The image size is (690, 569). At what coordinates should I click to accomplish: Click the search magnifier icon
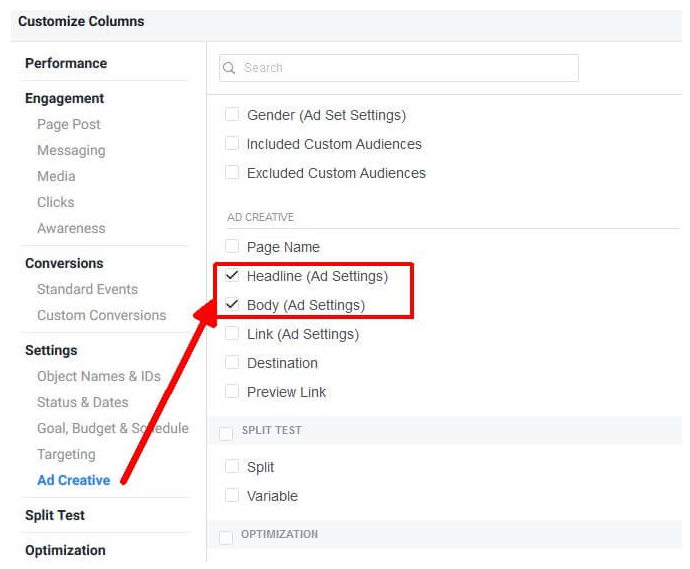(x=231, y=68)
